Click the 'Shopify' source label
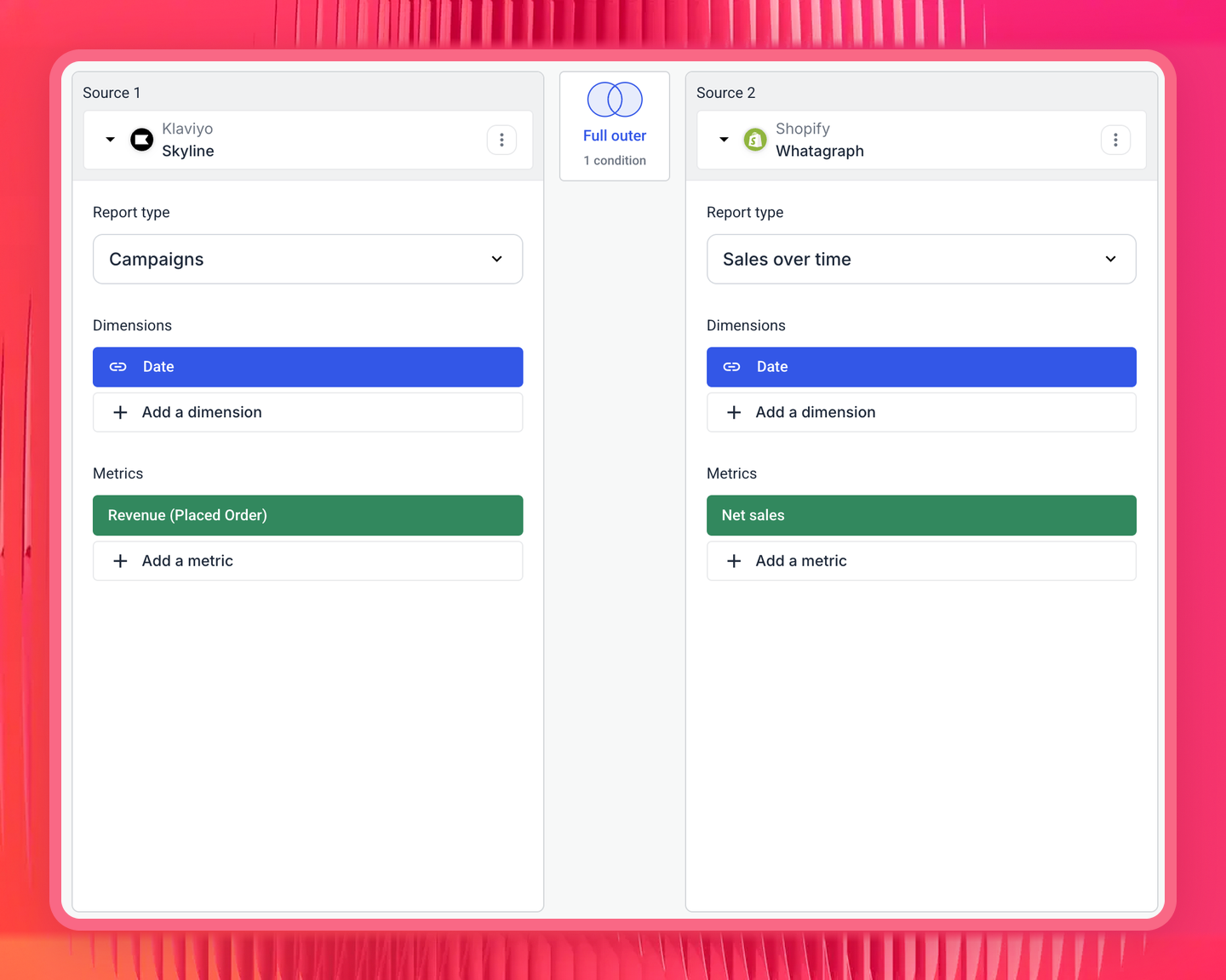The width and height of the screenshot is (1226, 980). click(x=803, y=129)
